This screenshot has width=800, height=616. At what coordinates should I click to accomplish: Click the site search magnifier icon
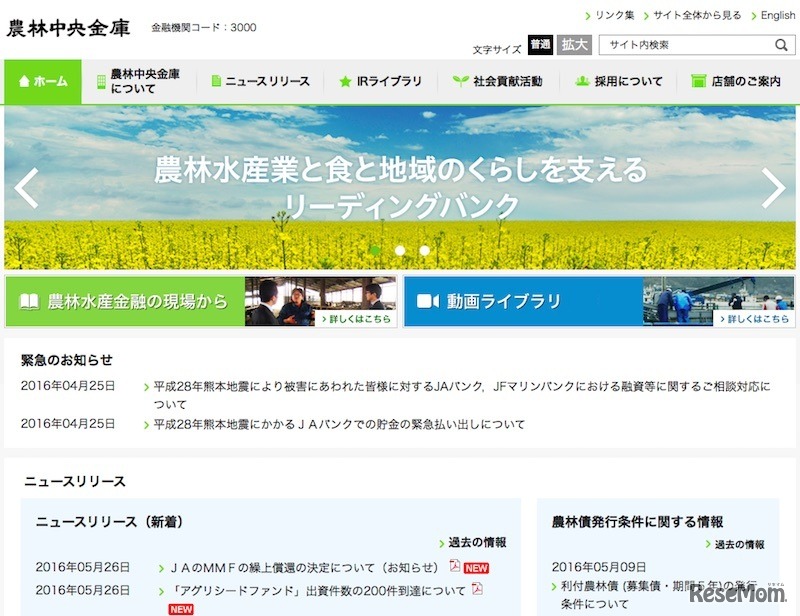(x=779, y=44)
